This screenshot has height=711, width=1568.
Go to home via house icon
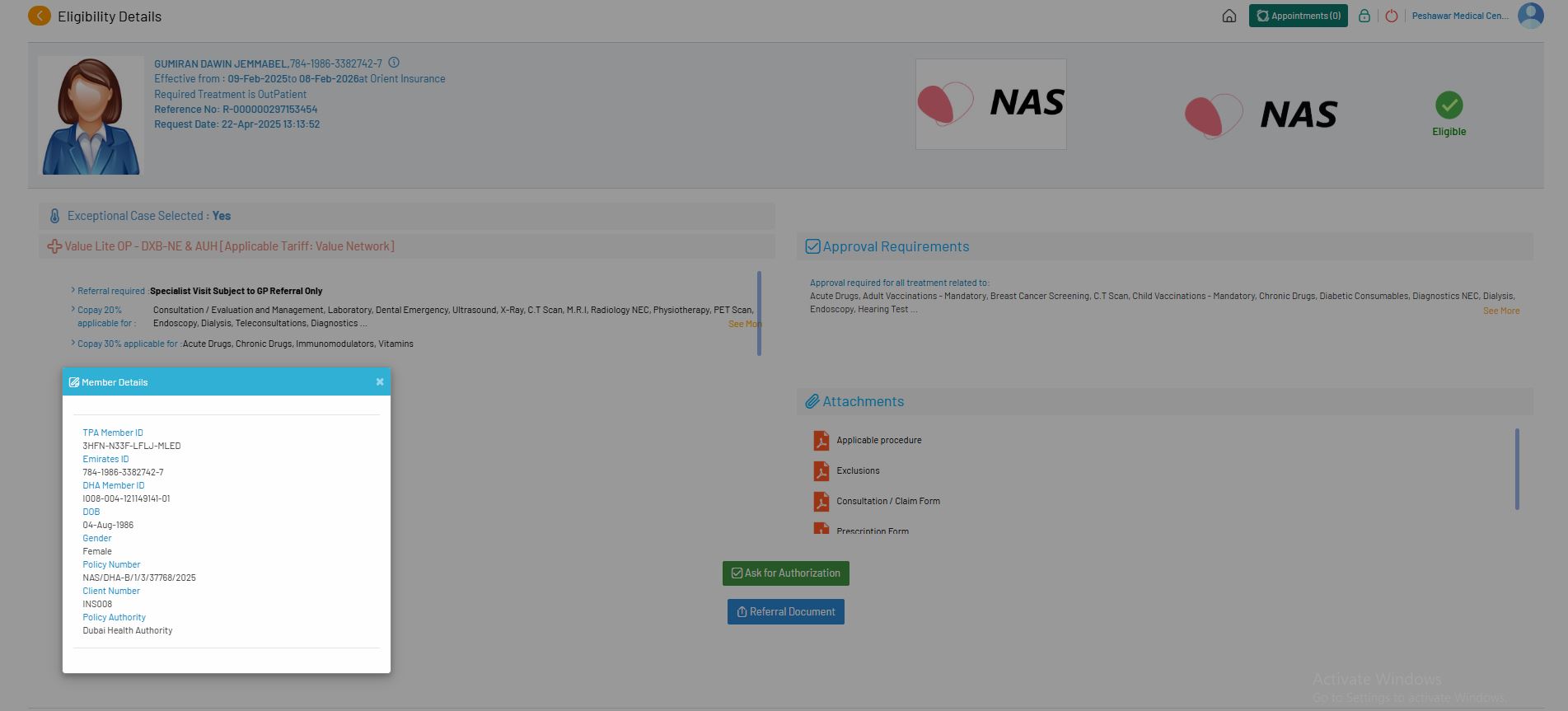[1229, 16]
